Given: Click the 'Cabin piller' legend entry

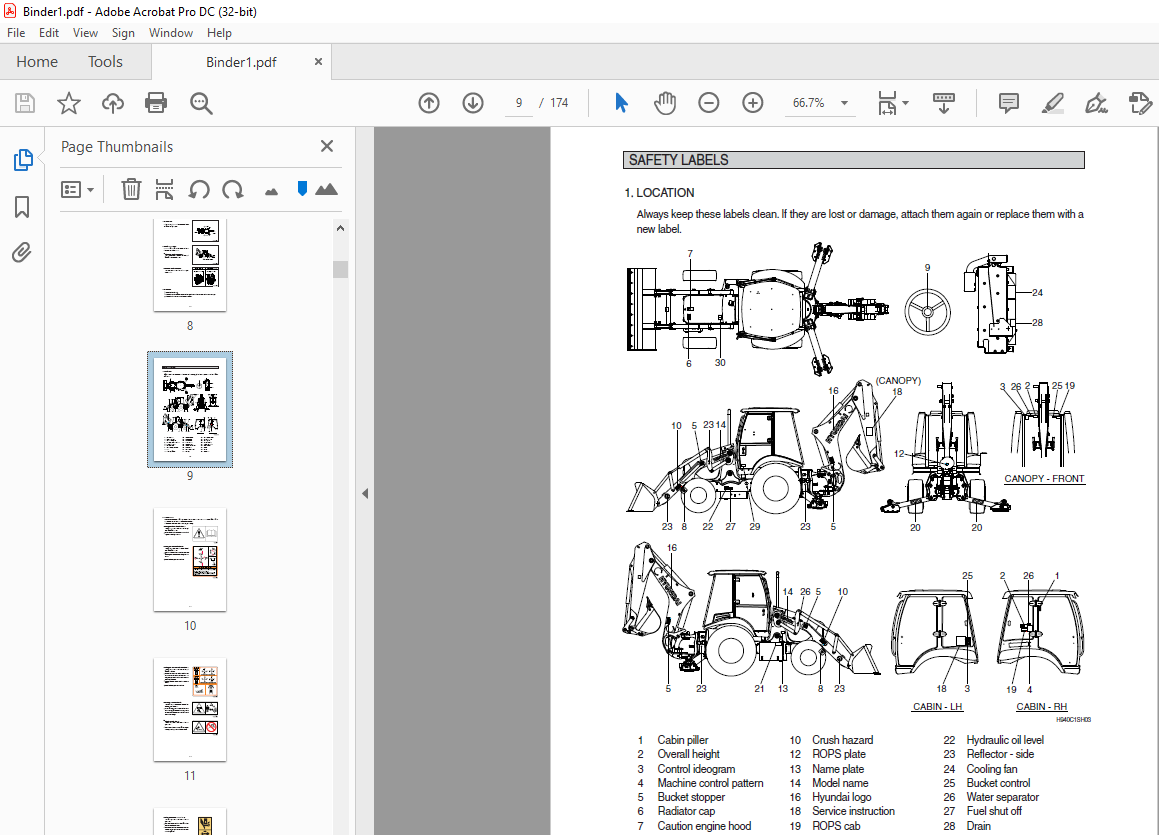Looking at the screenshot, I should coord(683,740).
